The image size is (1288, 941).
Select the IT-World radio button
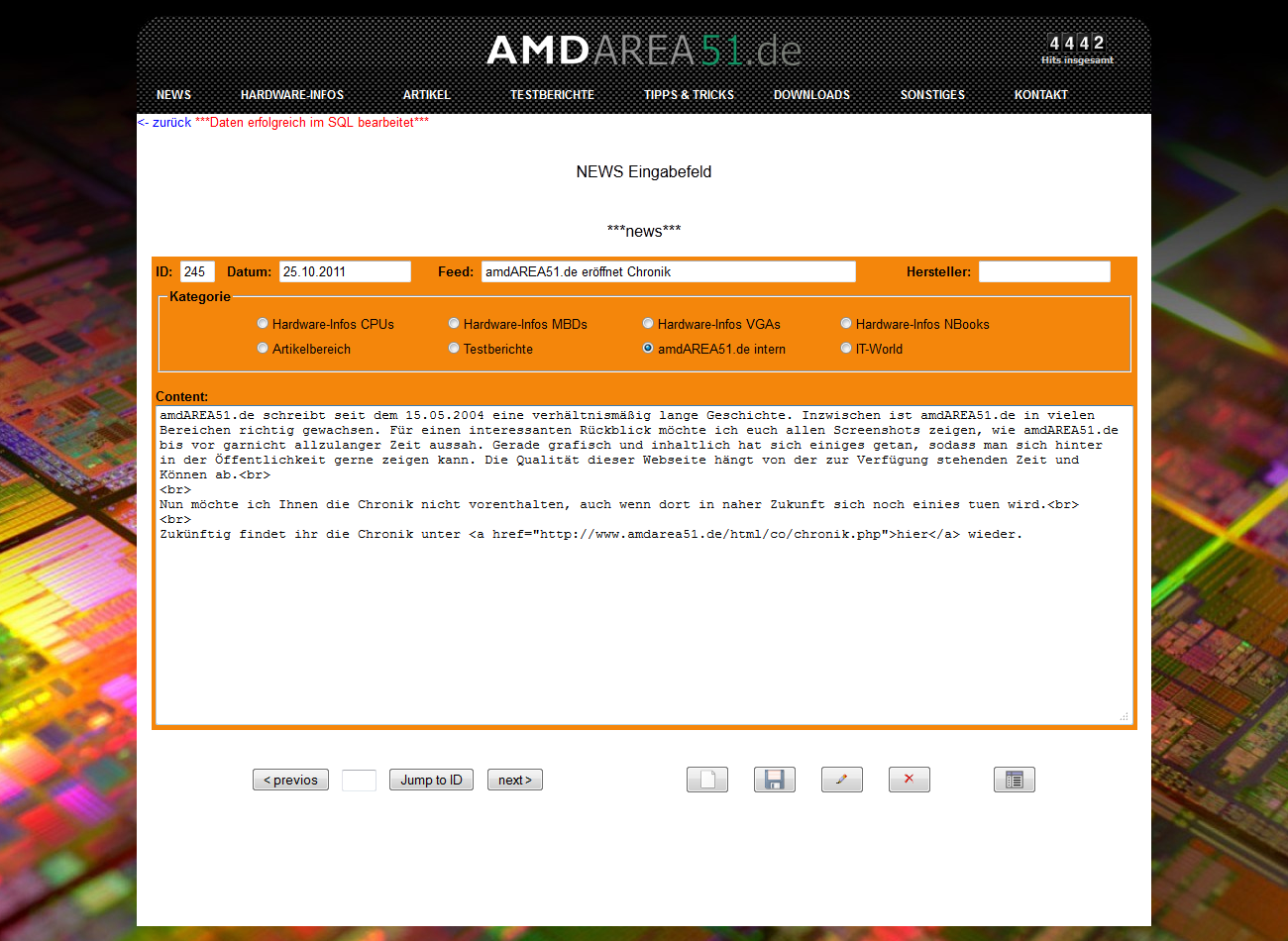click(846, 348)
